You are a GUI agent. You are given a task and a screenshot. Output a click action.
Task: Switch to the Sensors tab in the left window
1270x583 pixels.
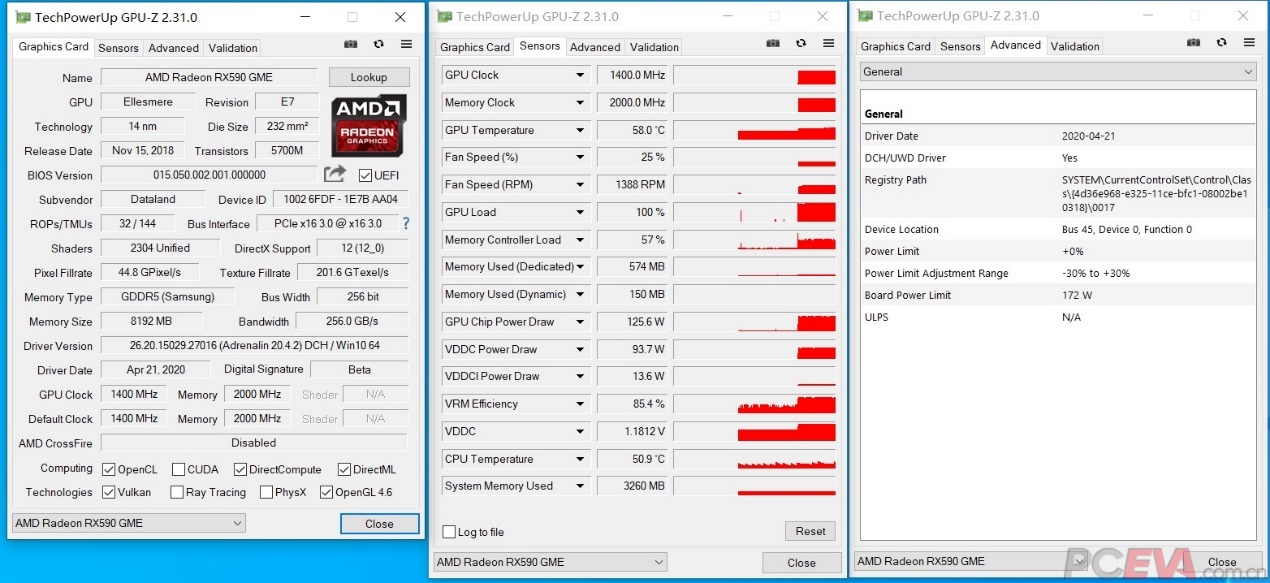click(118, 47)
